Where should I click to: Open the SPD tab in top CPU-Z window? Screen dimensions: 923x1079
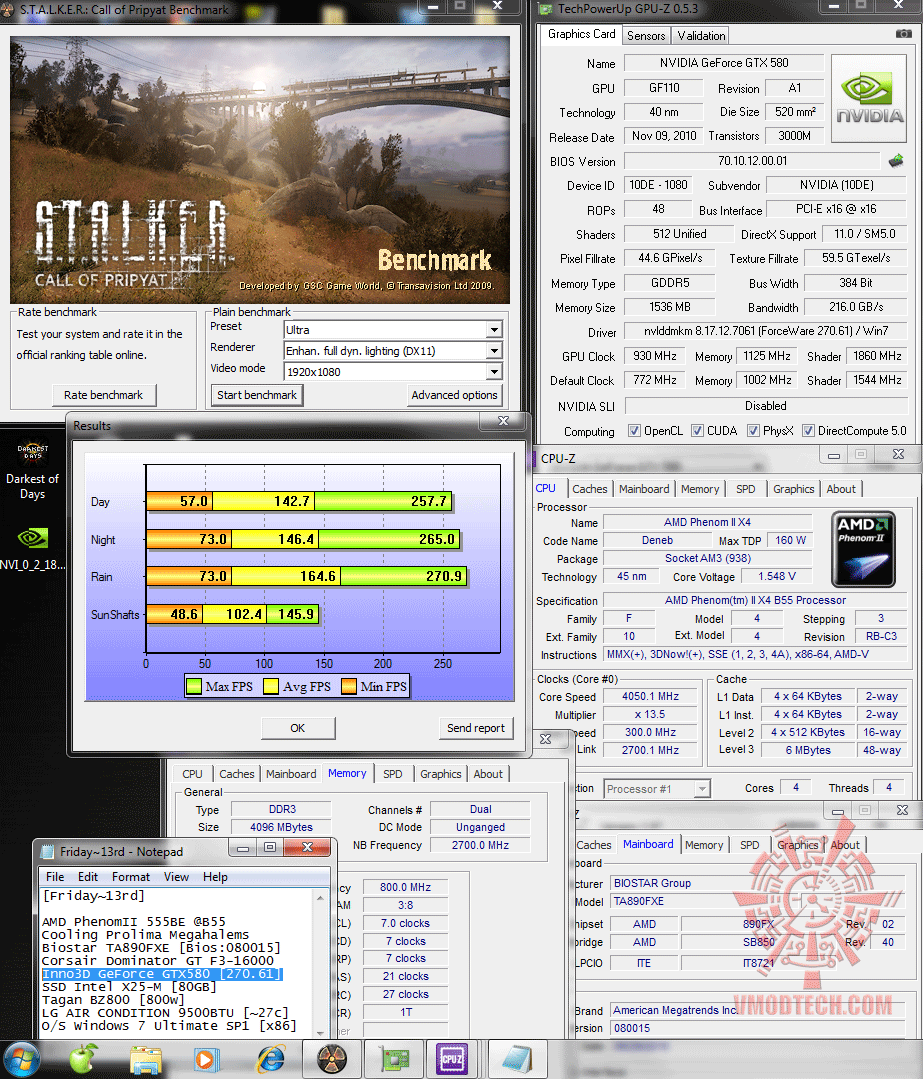point(745,489)
